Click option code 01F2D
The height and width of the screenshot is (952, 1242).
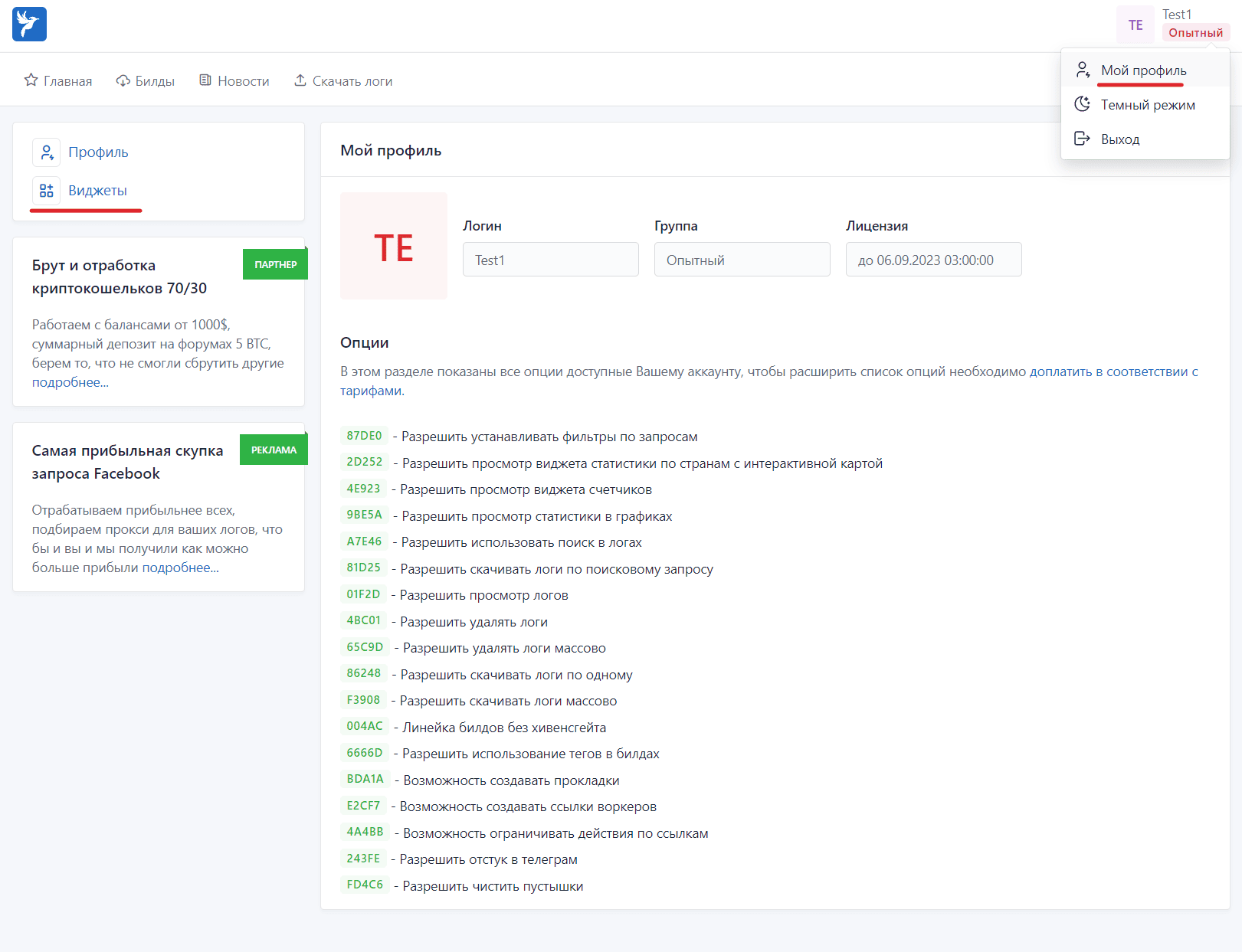(x=363, y=594)
